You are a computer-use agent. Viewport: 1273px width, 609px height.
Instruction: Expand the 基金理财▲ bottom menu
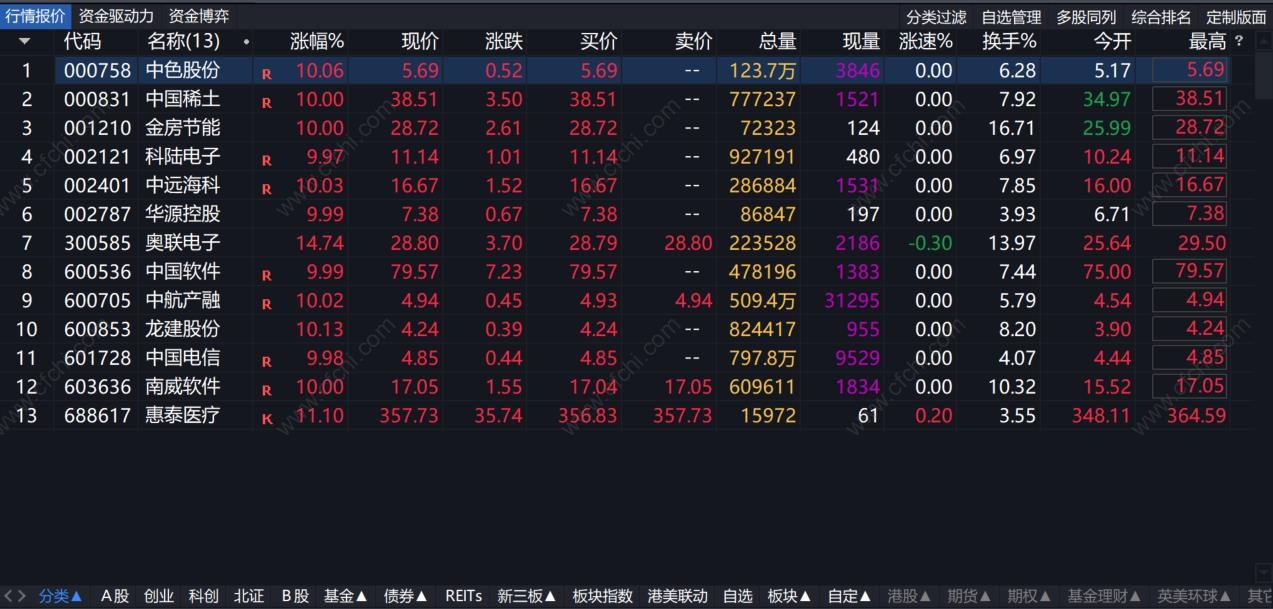point(1105,596)
